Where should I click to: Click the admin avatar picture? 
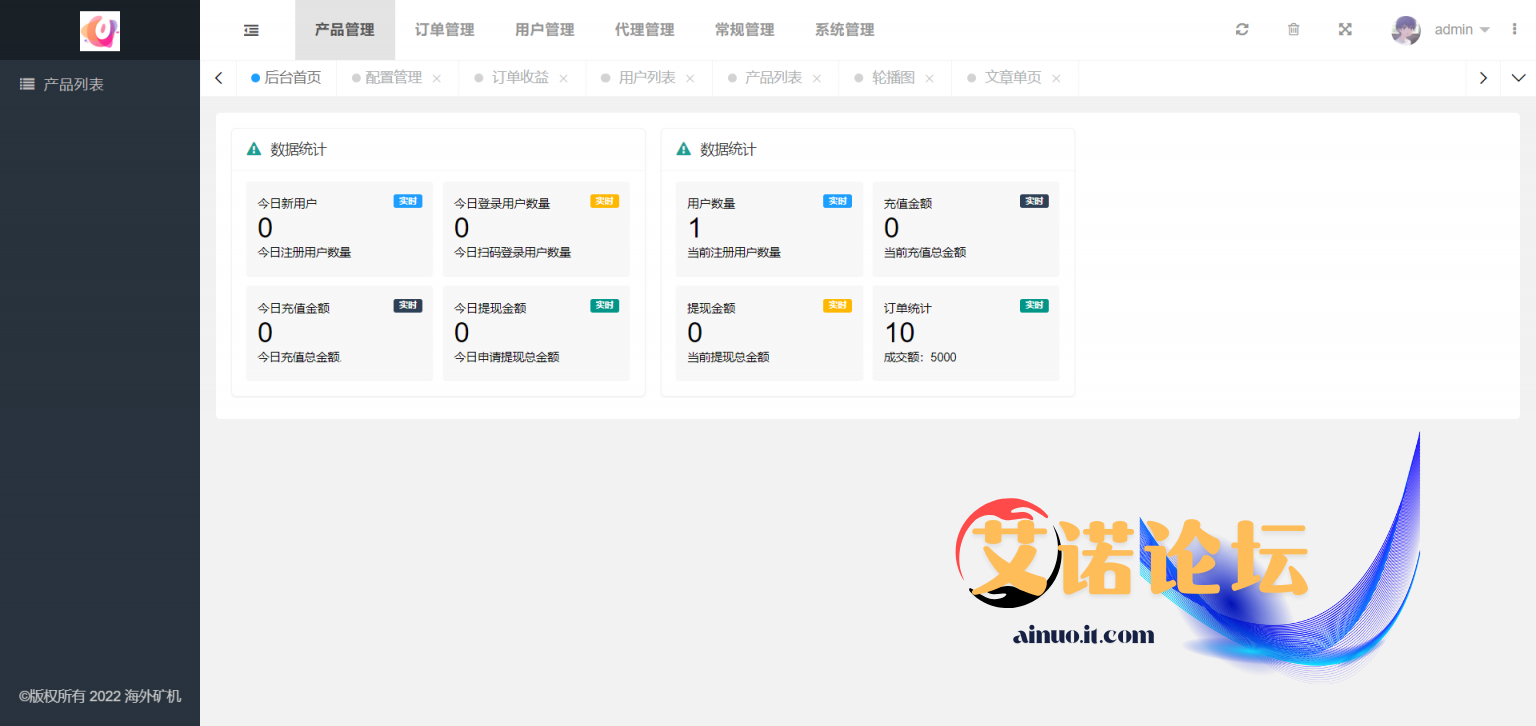pyautogui.click(x=1406, y=30)
